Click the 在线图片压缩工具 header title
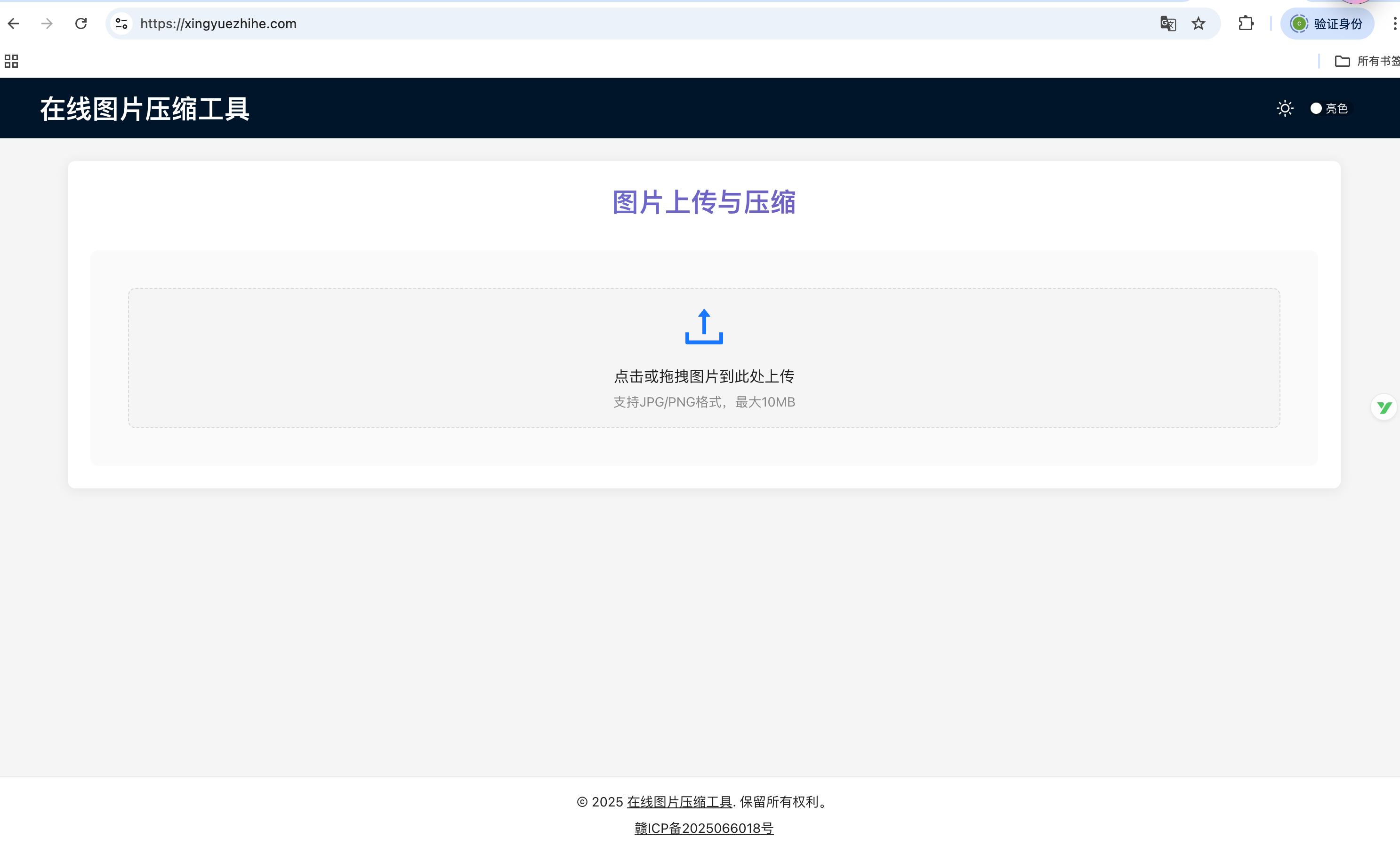 pos(145,109)
